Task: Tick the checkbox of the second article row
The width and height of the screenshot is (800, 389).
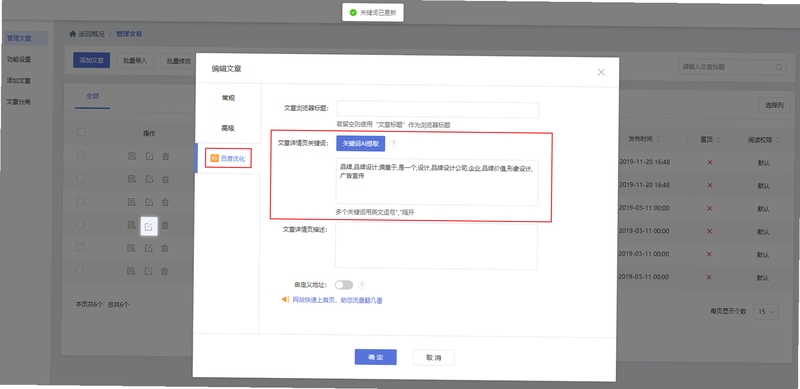Action: [81, 178]
